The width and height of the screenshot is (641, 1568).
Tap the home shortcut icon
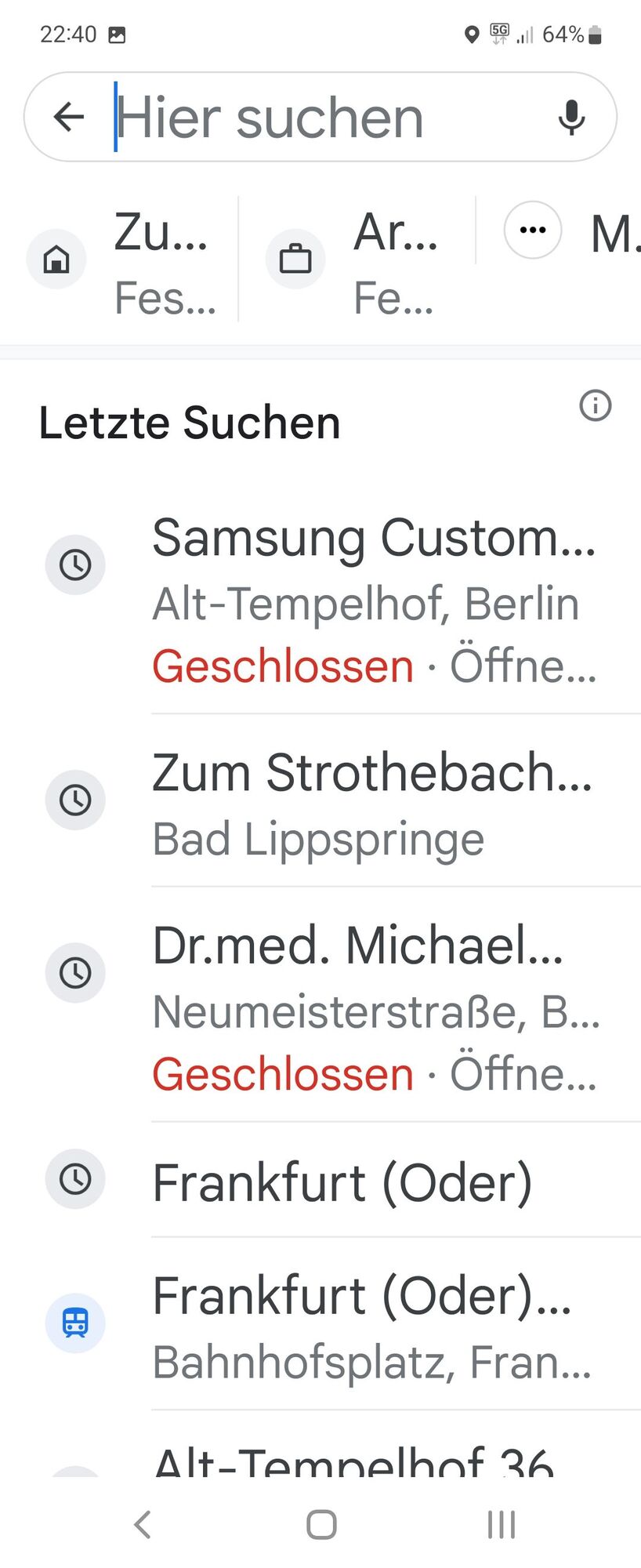tap(56, 259)
